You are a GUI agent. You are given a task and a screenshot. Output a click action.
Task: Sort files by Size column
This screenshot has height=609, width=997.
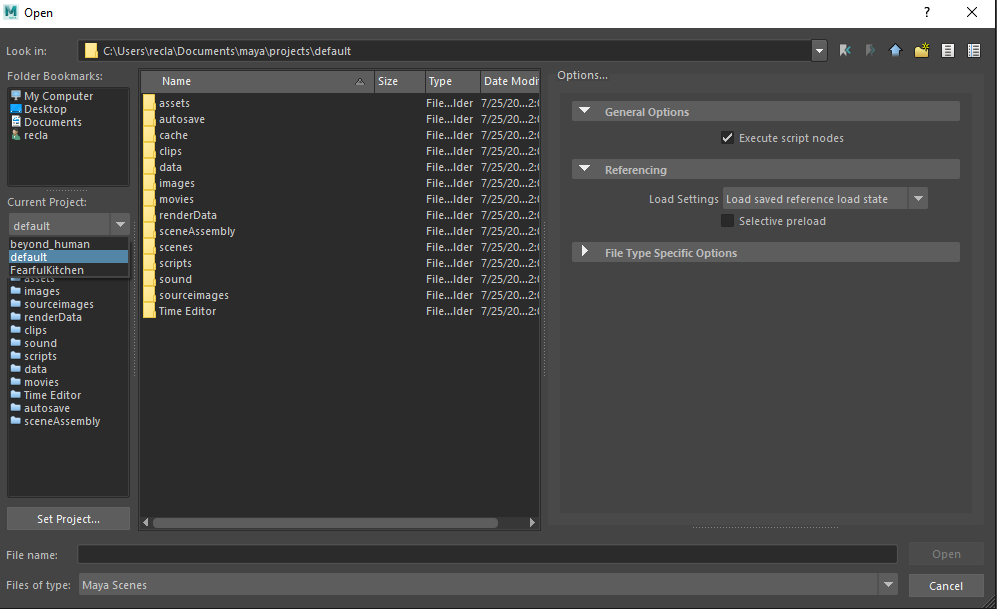pyautogui.click(x=399, y=81)
